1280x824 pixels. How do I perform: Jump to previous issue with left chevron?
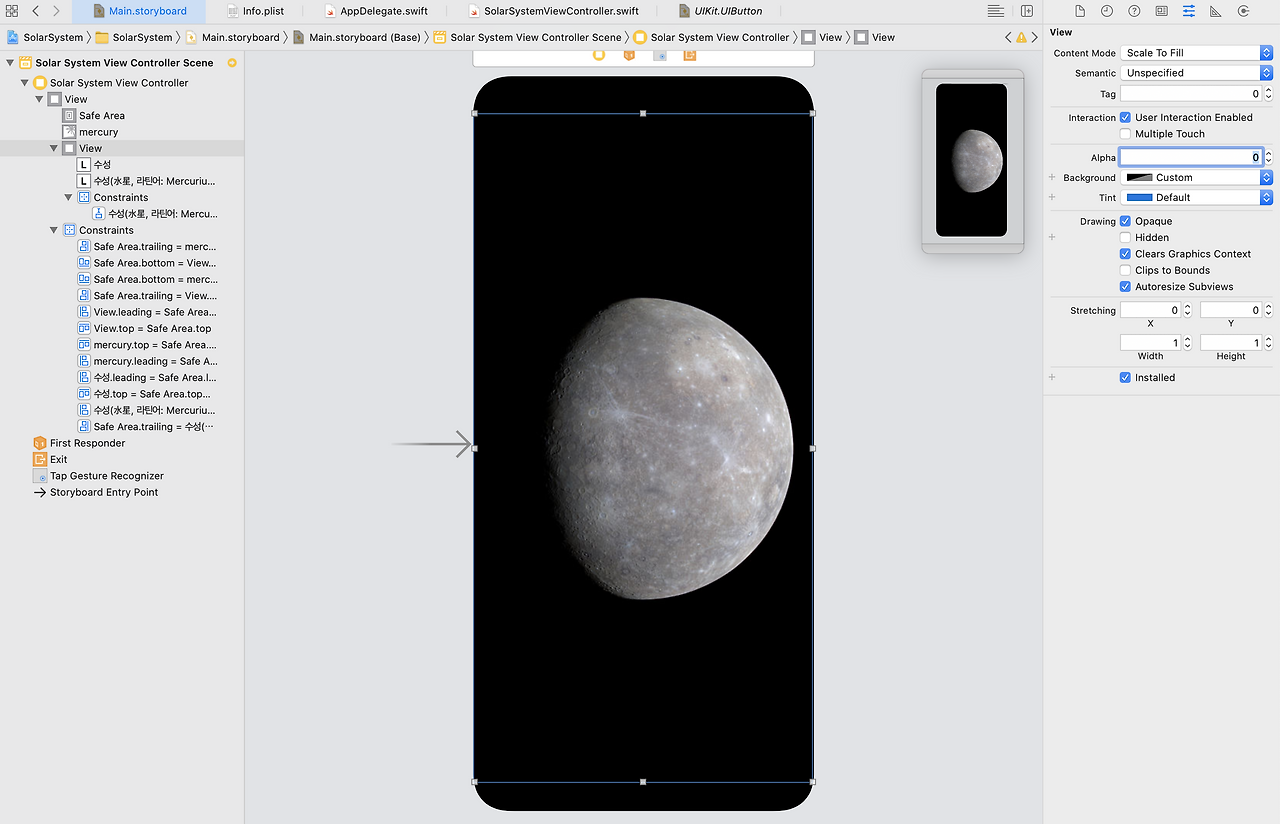(x=1008, y=37)
